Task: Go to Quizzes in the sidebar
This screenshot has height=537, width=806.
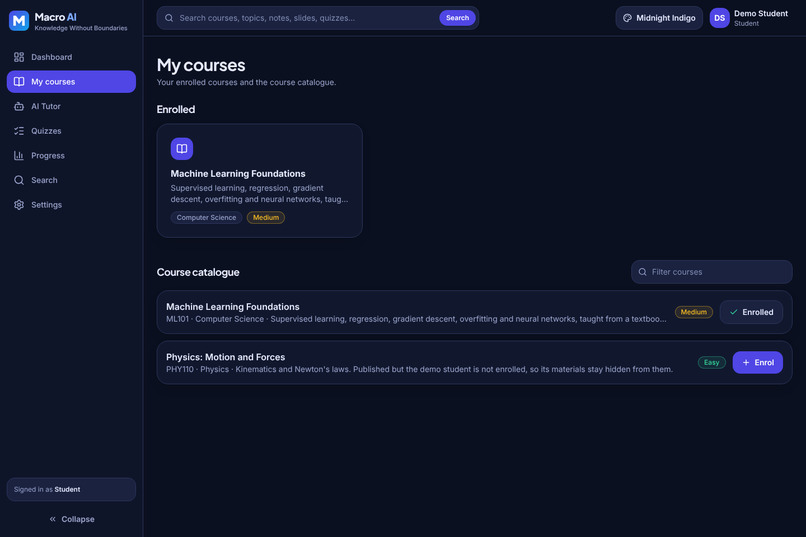Action: click(x=71, y=131)
